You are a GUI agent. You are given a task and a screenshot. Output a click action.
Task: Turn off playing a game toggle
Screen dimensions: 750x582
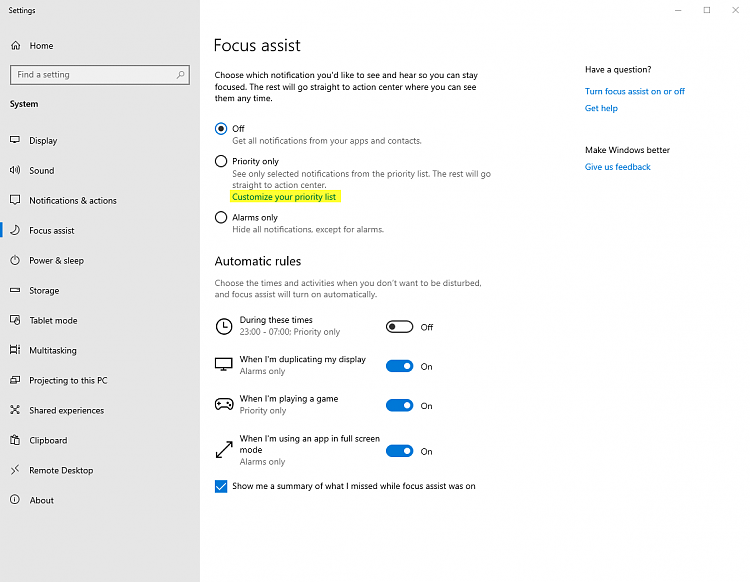click(399, 405)
